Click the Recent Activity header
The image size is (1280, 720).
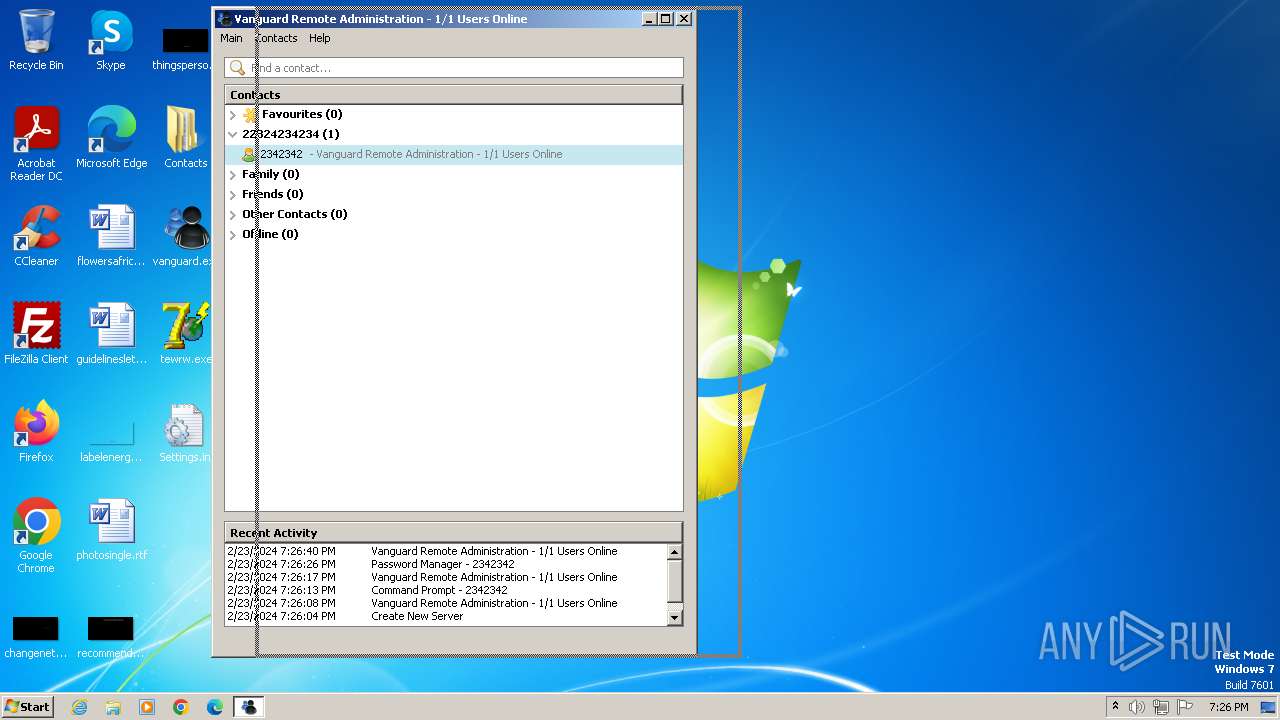[454, 533]
